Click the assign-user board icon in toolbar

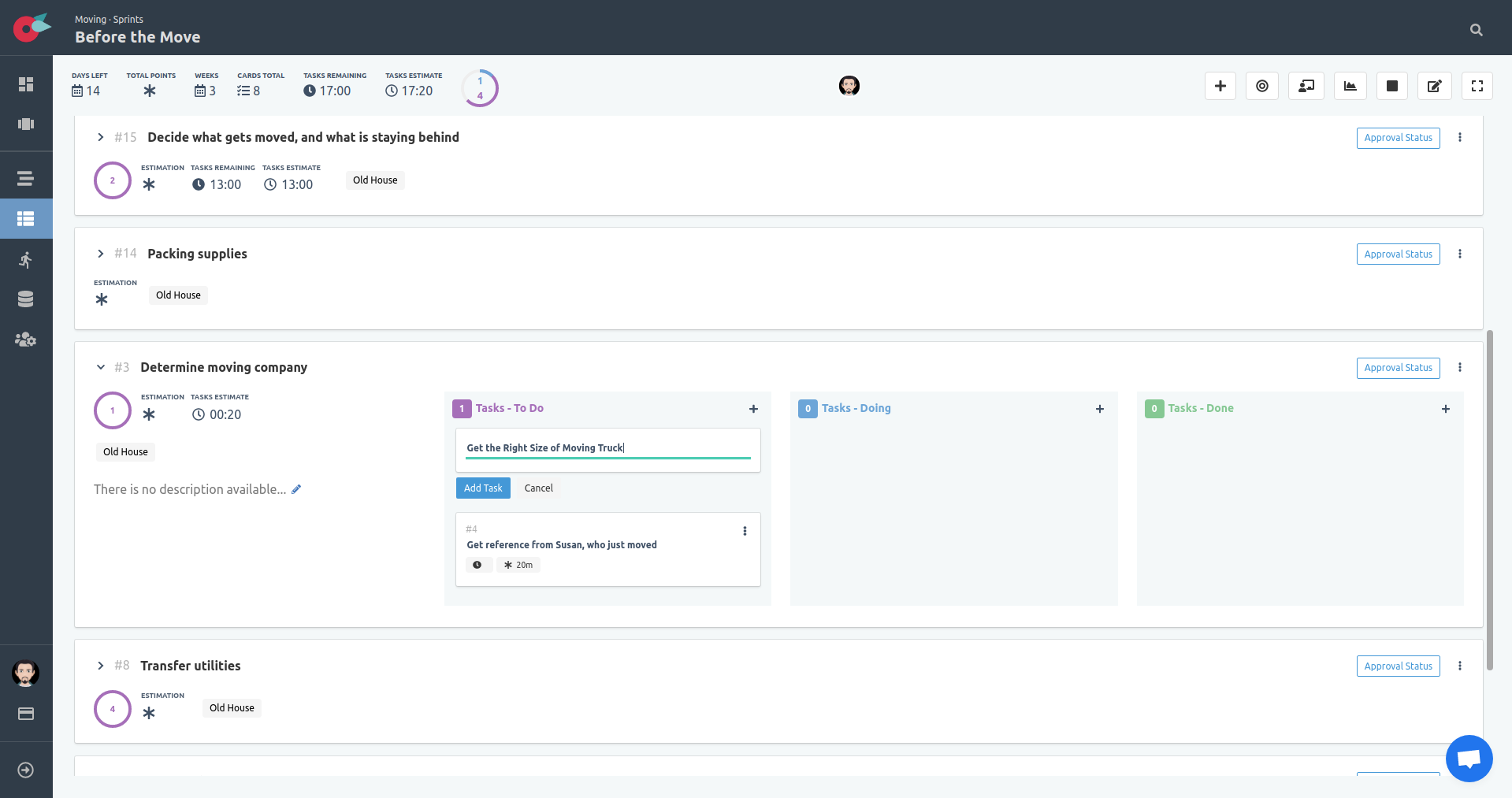click(x=1306, y=86)
